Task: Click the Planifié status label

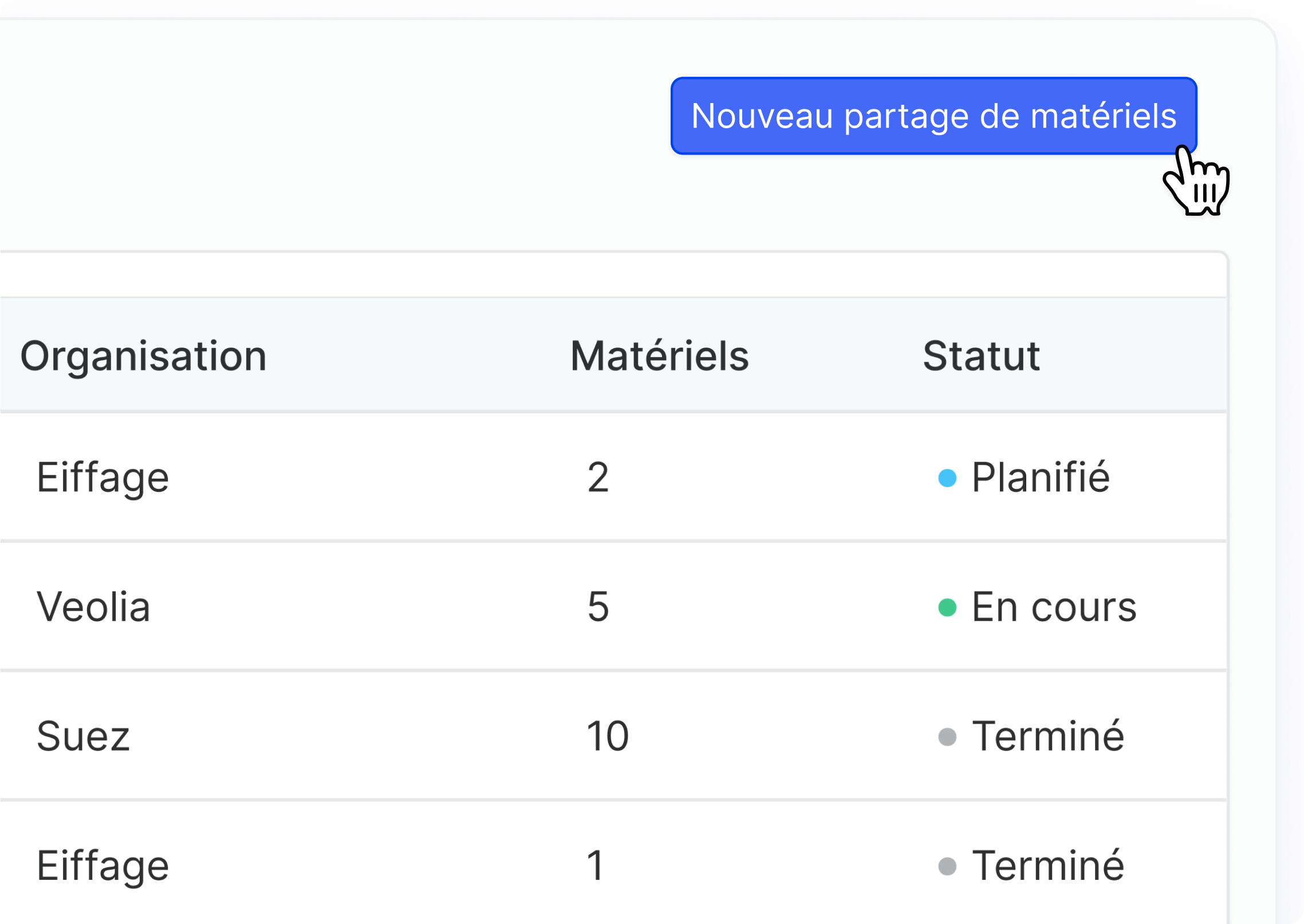Action: point(1041,477)
